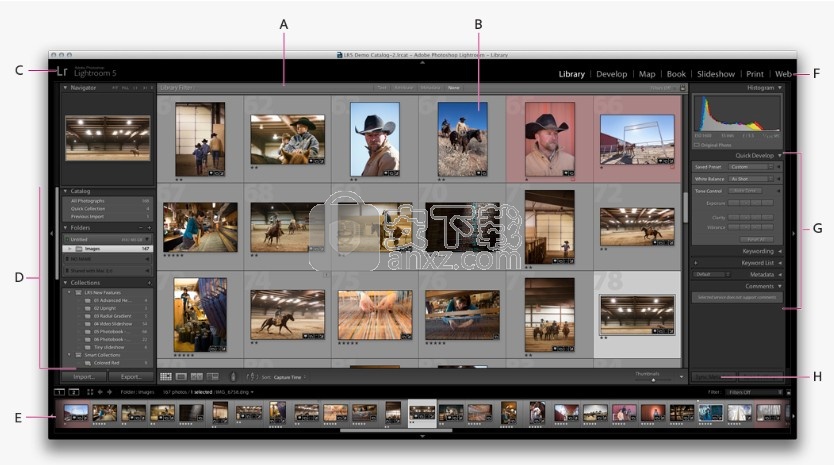The image size is (834, 465).
Task: Click the Lr identity plate logo
Action: click(x=62, y=71)
